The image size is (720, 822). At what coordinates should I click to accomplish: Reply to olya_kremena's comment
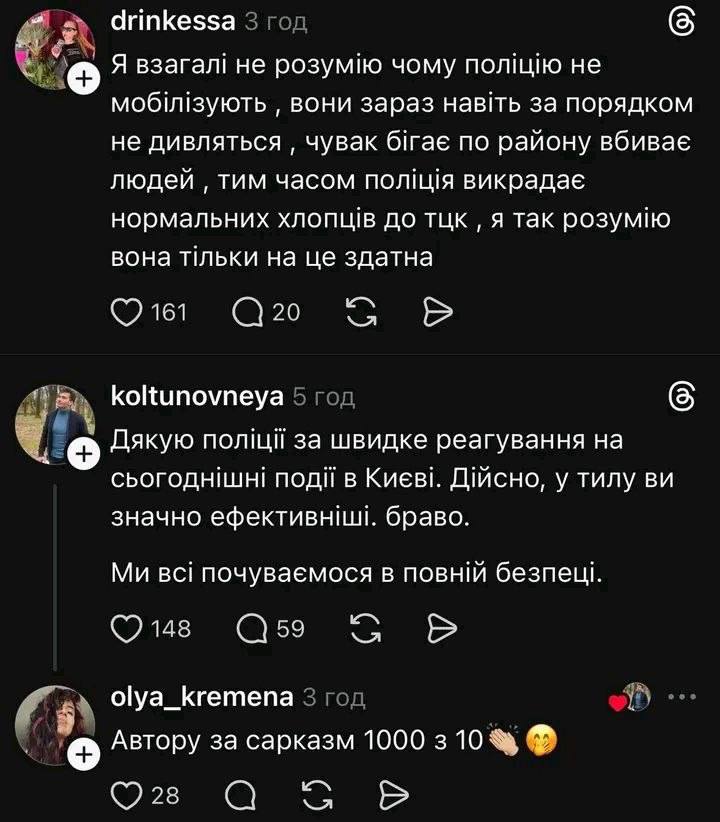[x=240, y=794]
